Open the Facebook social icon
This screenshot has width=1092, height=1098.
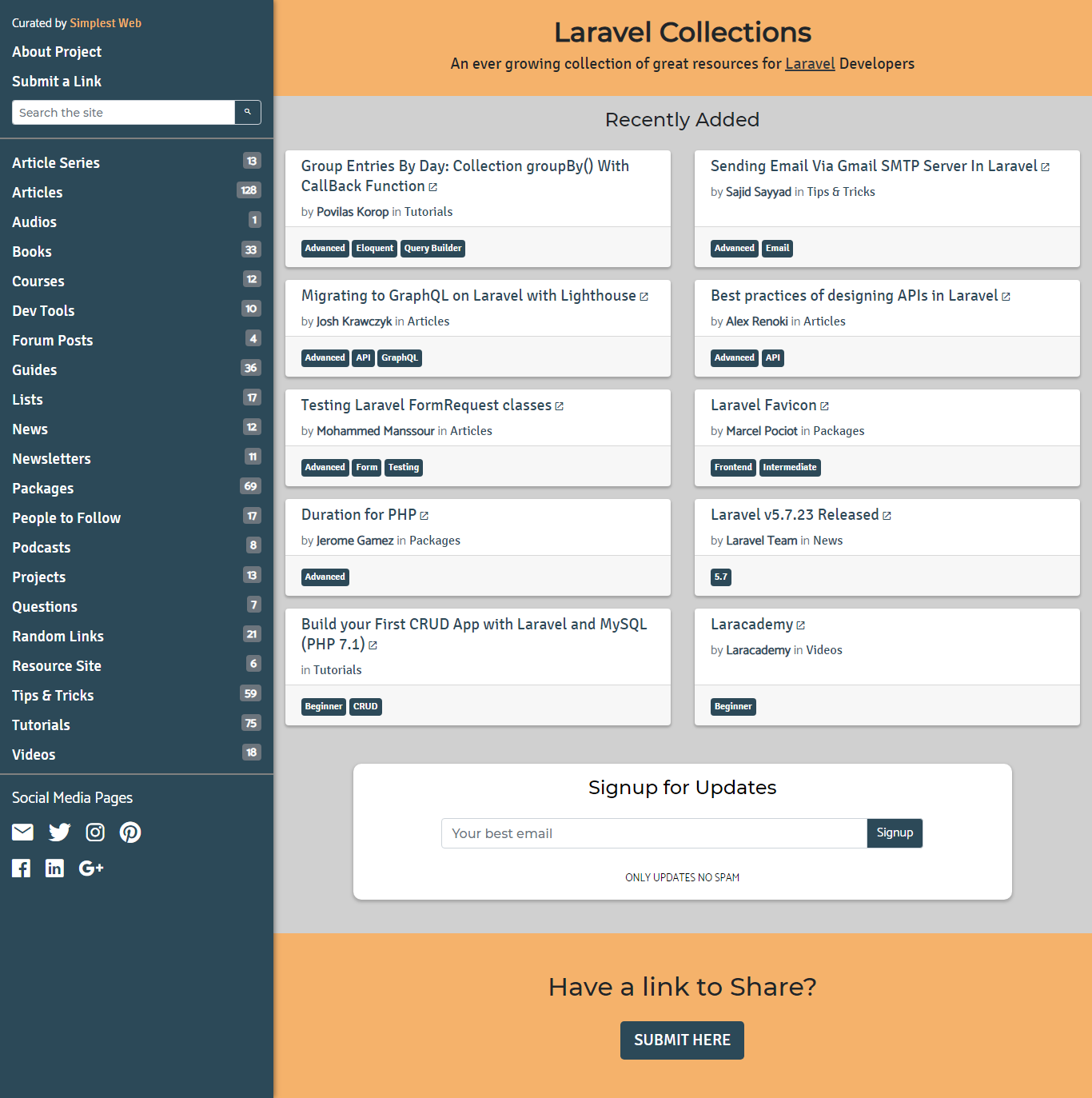click(x=21, y=868)
